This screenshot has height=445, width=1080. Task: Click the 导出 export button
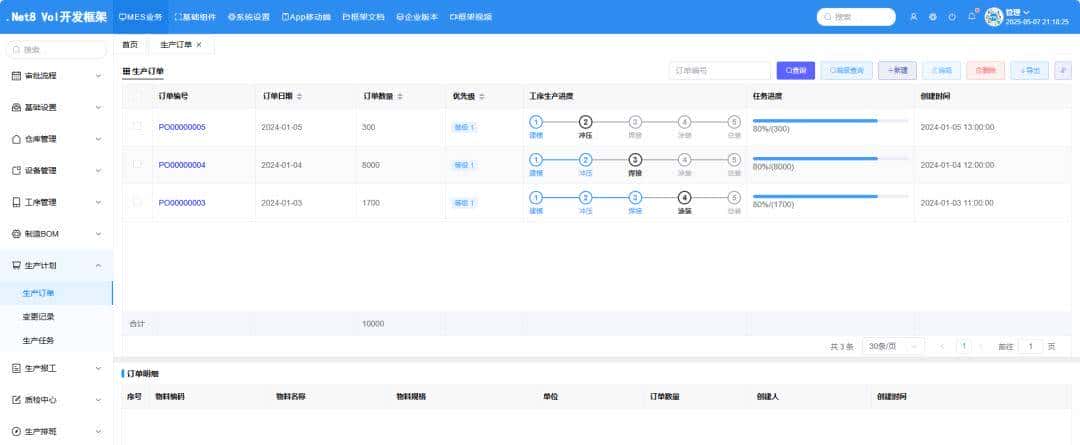tap(1030, 70)
